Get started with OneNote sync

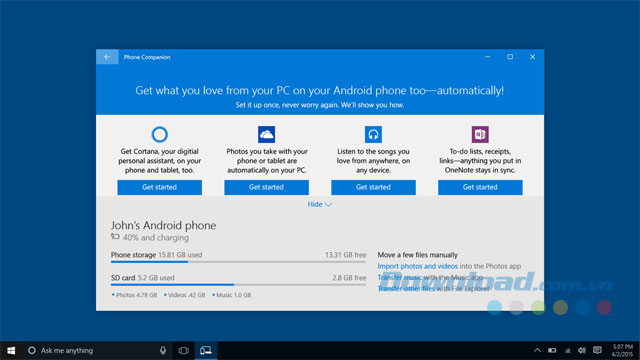click(x=480, y=187)
